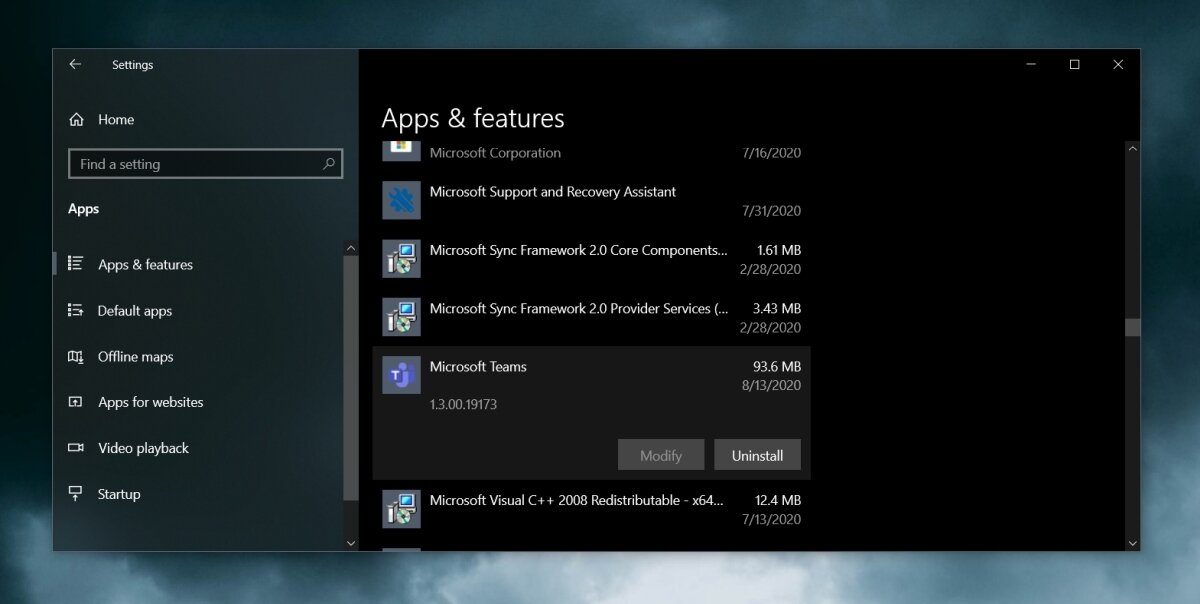Click the Microsoft Teams app icon
The height and width of the screenshot is (604, 1200).
point(400,374)
